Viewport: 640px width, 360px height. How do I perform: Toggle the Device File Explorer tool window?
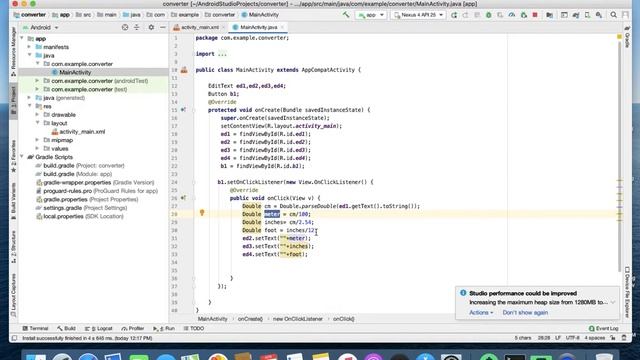coord(627,292)
